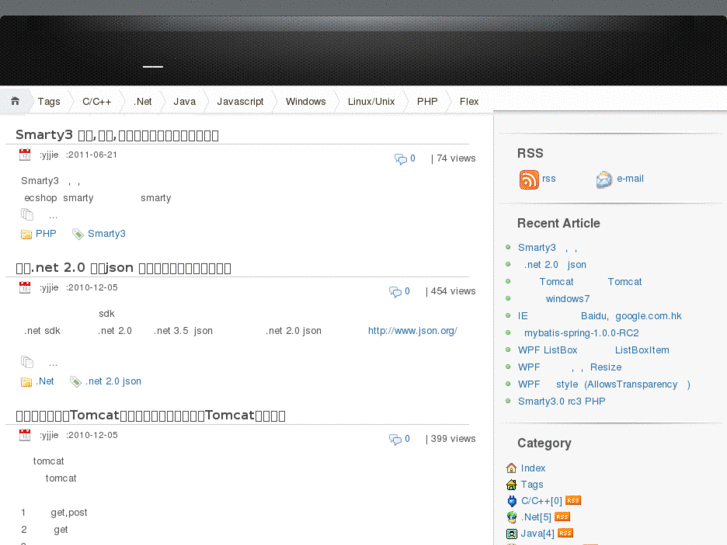This screenshot has height=545, width=727.
Task: Open recent article Smarty3.0 rc3 PHP
Action: pos(561,402)
